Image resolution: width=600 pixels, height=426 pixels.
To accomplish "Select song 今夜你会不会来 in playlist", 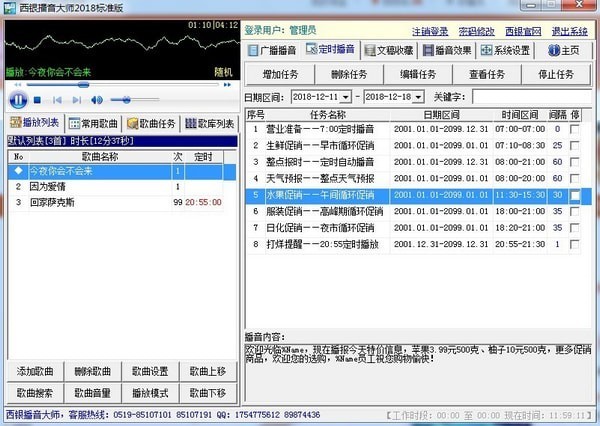I will coord(122,171).
